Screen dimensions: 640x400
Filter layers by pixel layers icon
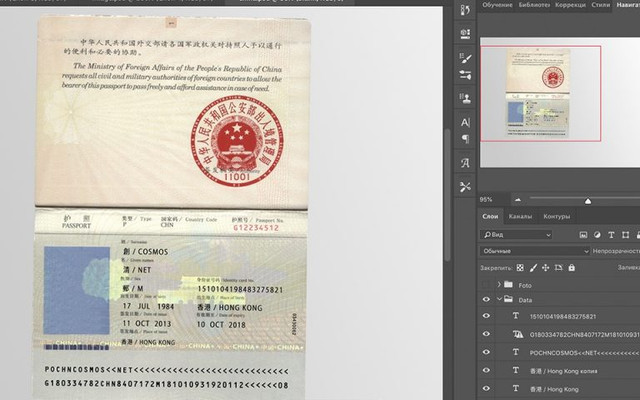583,235
